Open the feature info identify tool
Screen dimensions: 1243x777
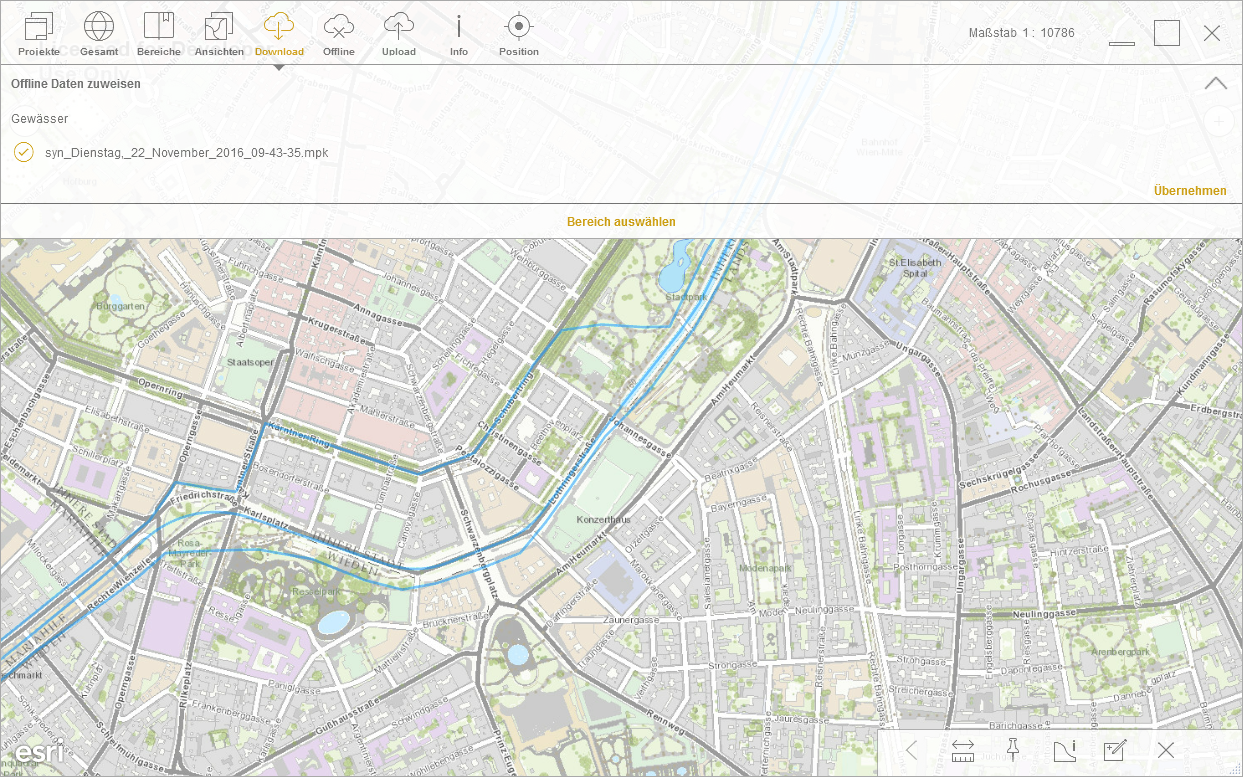(1064, 750)
